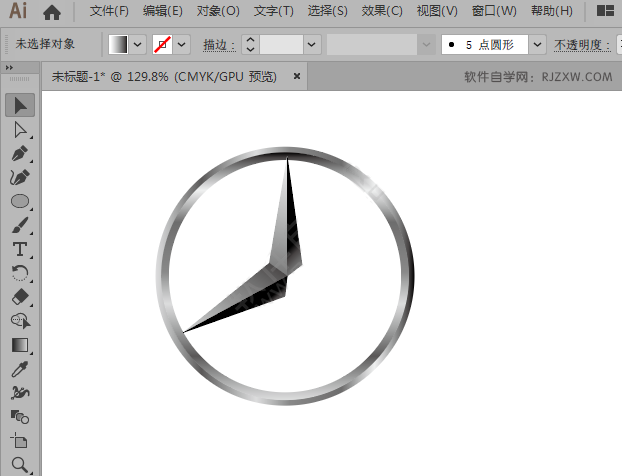Open the 效果(C) menu

(x=382, y=11)
